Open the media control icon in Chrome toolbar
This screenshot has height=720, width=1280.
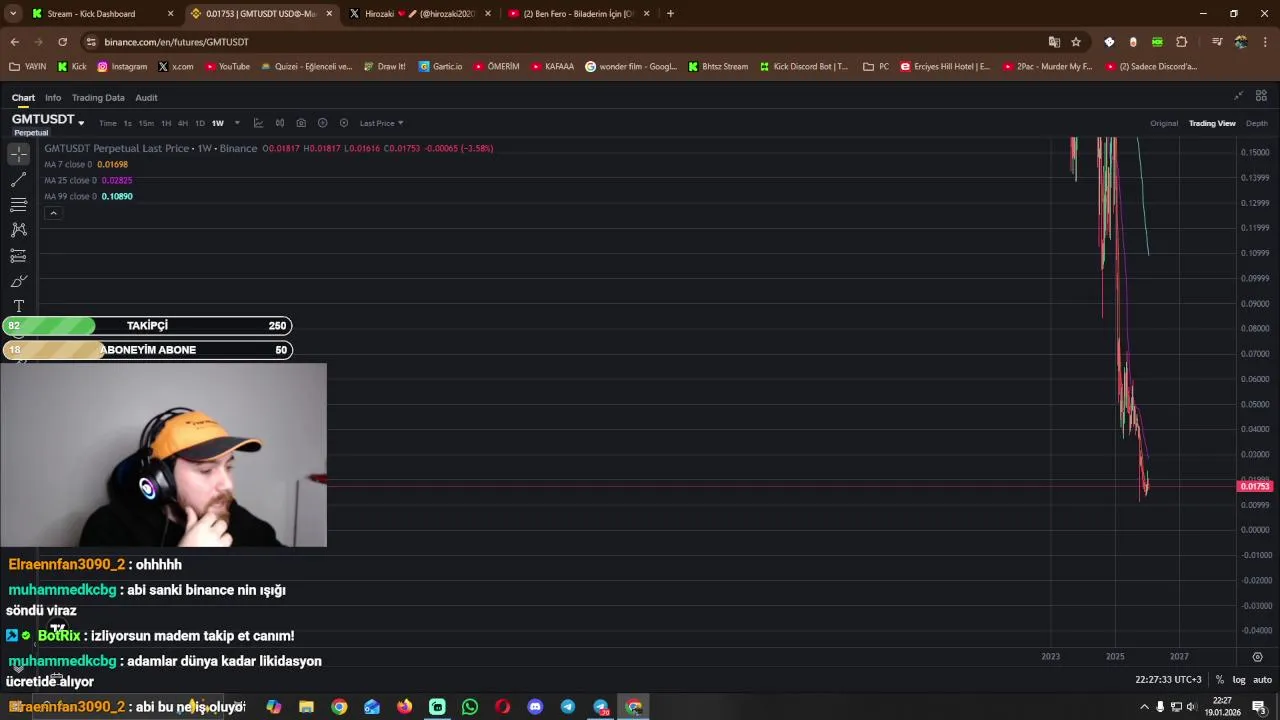[1217, 42]
